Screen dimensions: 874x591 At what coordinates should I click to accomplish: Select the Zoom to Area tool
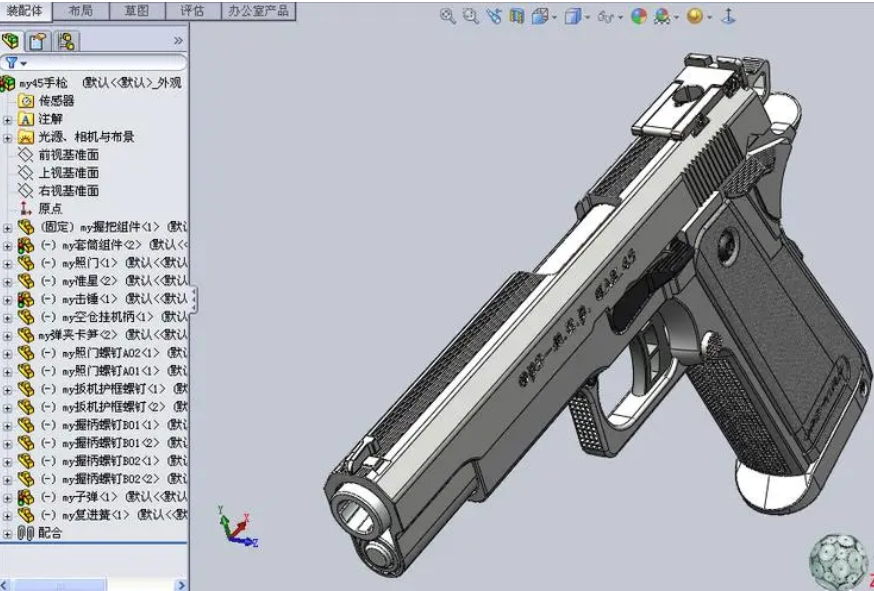(x=470, y=16)
